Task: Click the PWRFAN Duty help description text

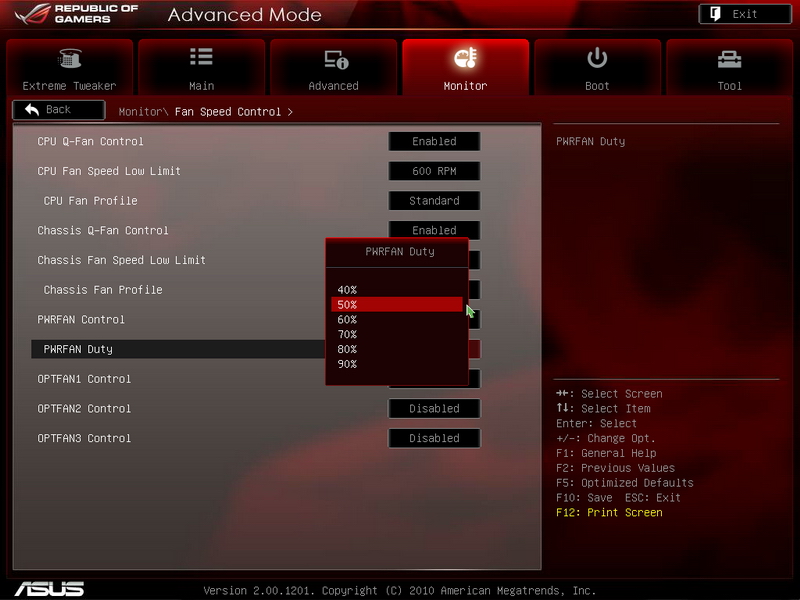Action: click(590, 141)
